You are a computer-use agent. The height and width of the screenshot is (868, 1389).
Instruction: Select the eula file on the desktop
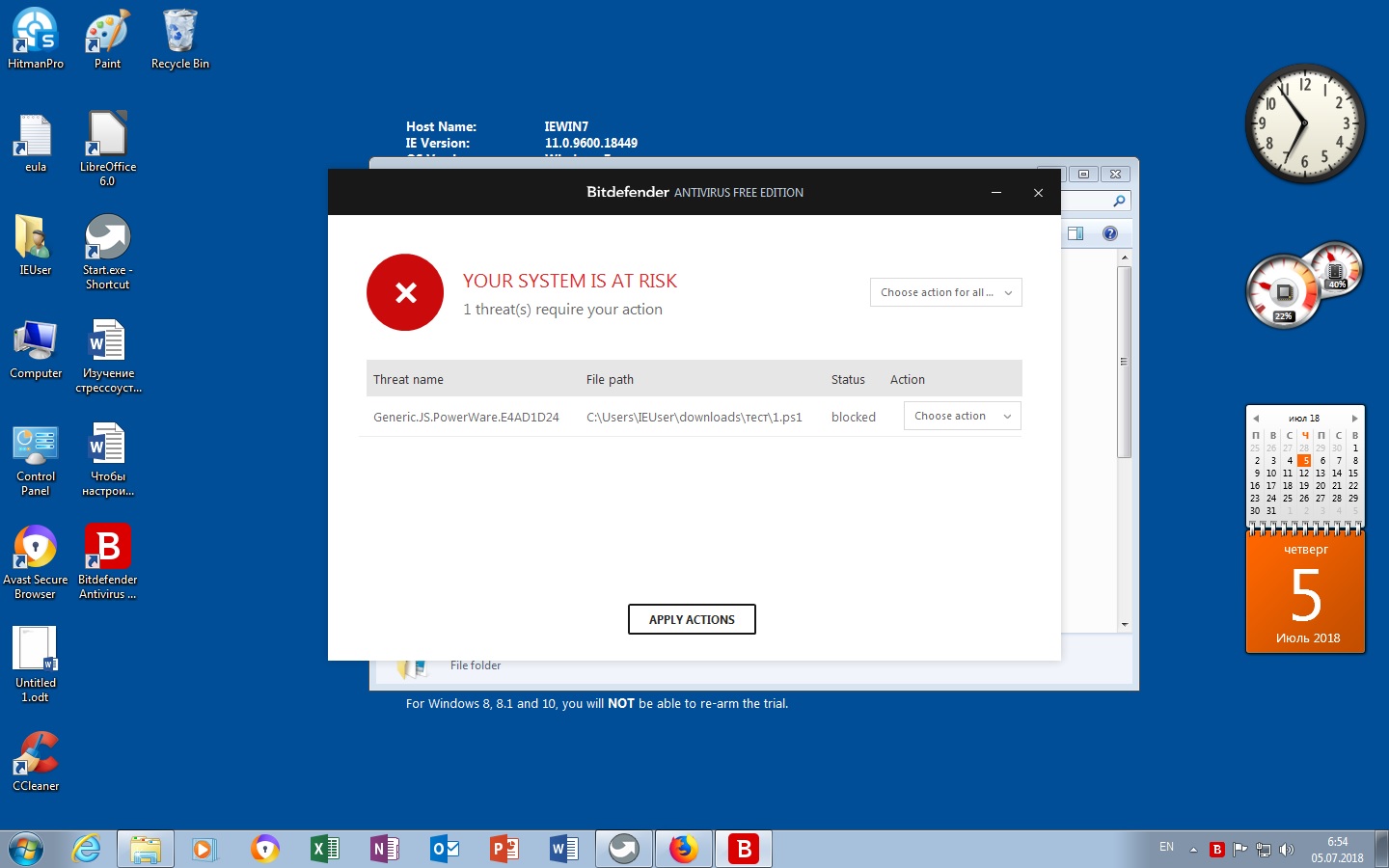click(36, 142)
